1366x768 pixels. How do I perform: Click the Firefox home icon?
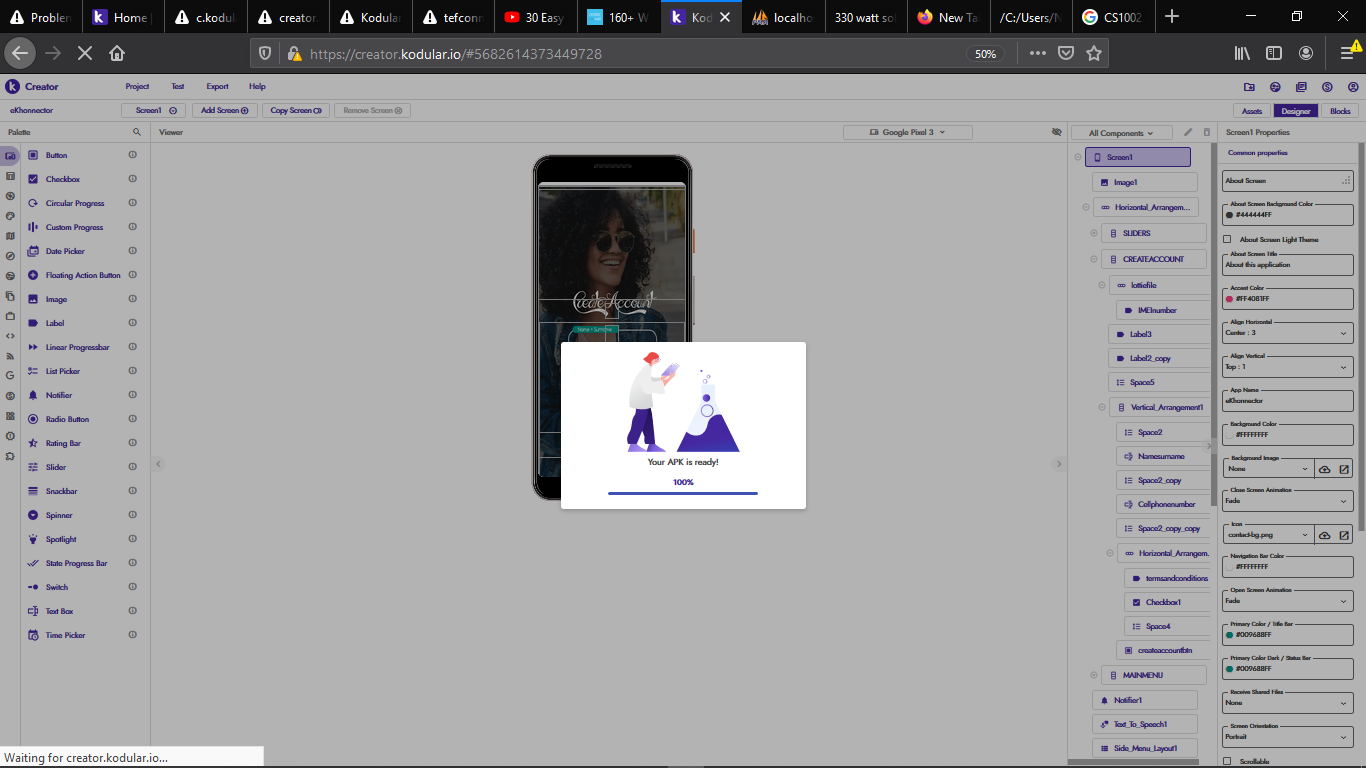coord(117,53)
